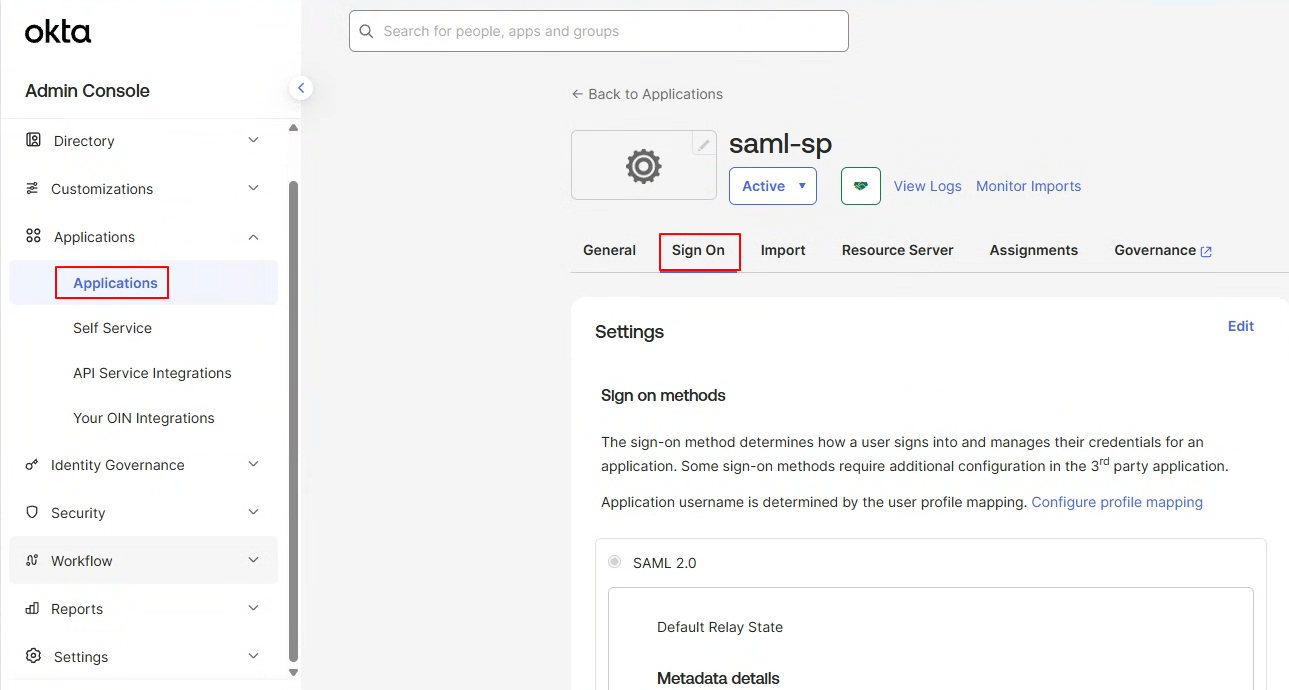Click the green handshake icon button
The width and height of the screenshot is (1289, 690).
coord(861,186)
